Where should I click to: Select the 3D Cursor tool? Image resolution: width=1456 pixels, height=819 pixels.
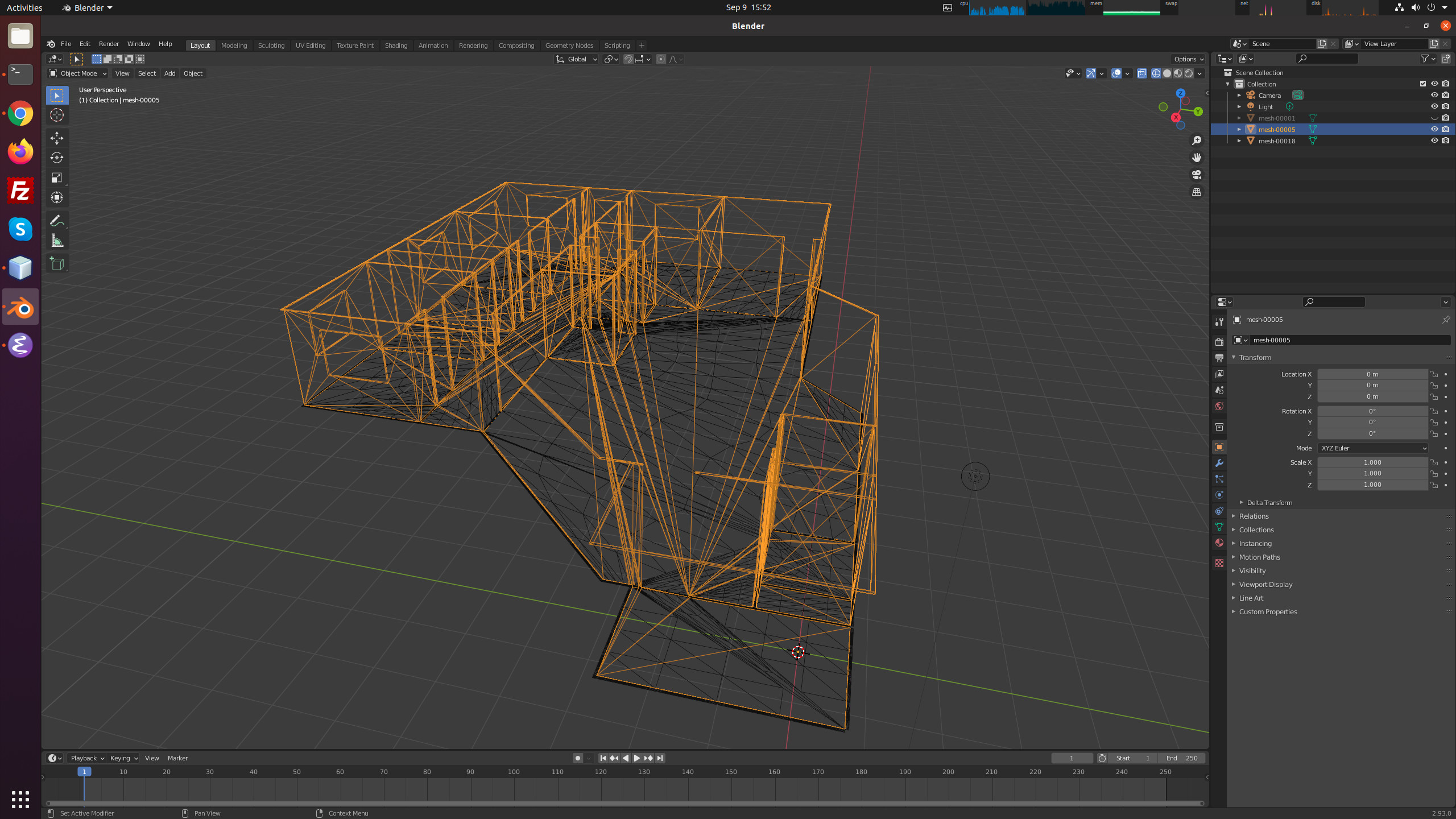point(56,115)
